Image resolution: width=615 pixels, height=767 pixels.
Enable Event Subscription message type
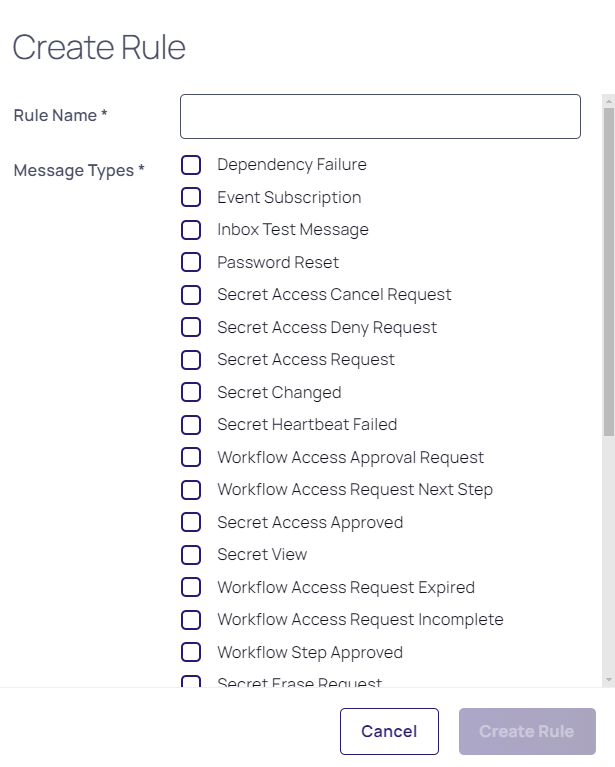point(191,197)
